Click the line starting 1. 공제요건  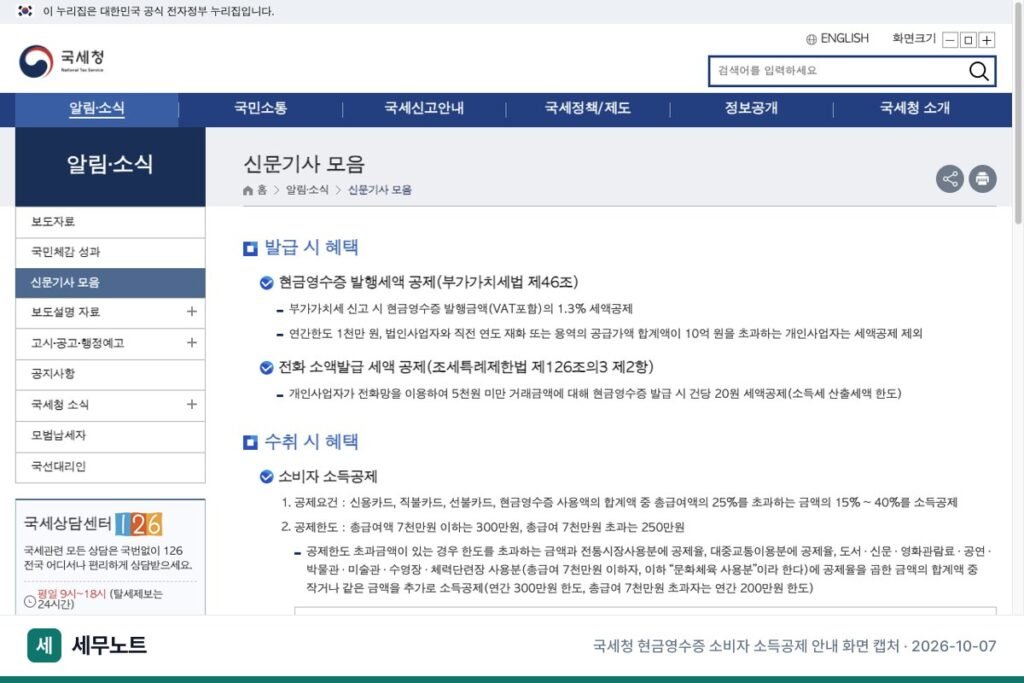coord(619,502)
